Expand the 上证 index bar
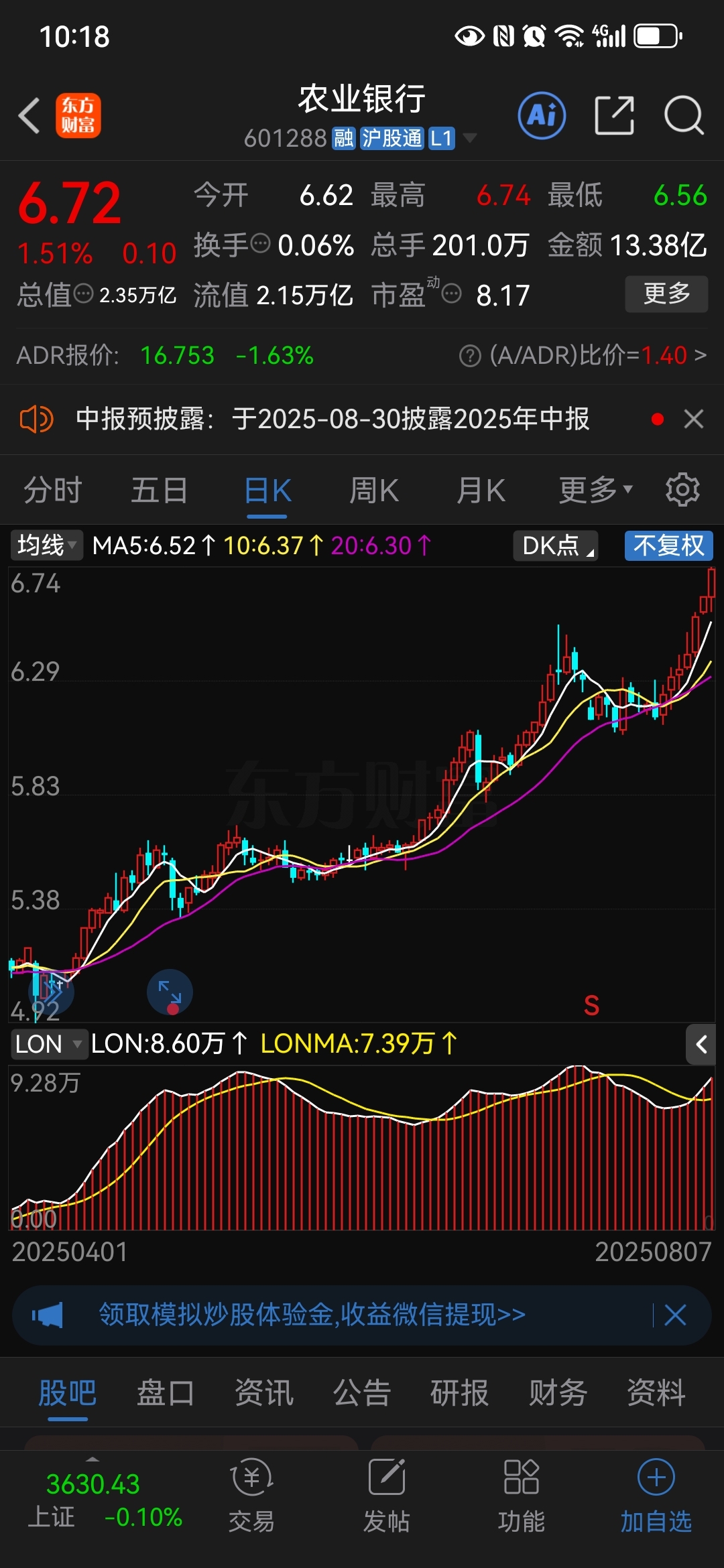This screenshot has width=724, height=1568. 93,1458
